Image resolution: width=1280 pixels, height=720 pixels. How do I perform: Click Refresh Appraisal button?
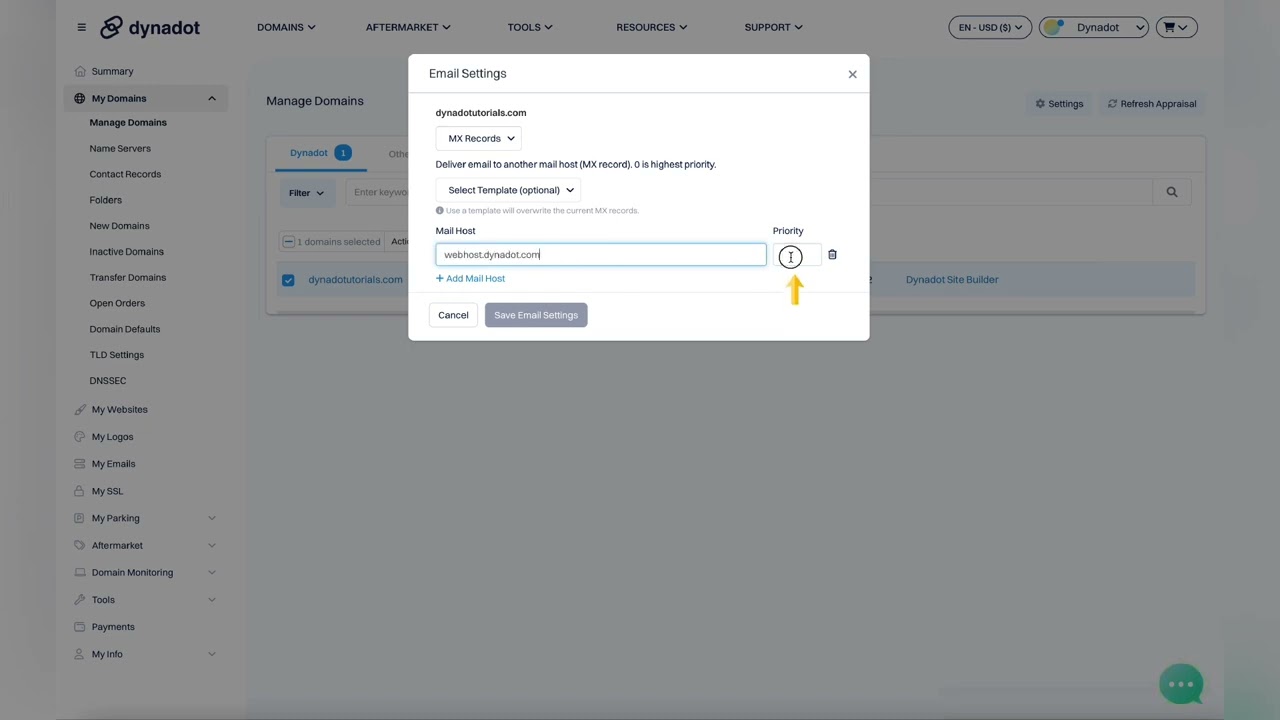click(x=1151, y=104)
